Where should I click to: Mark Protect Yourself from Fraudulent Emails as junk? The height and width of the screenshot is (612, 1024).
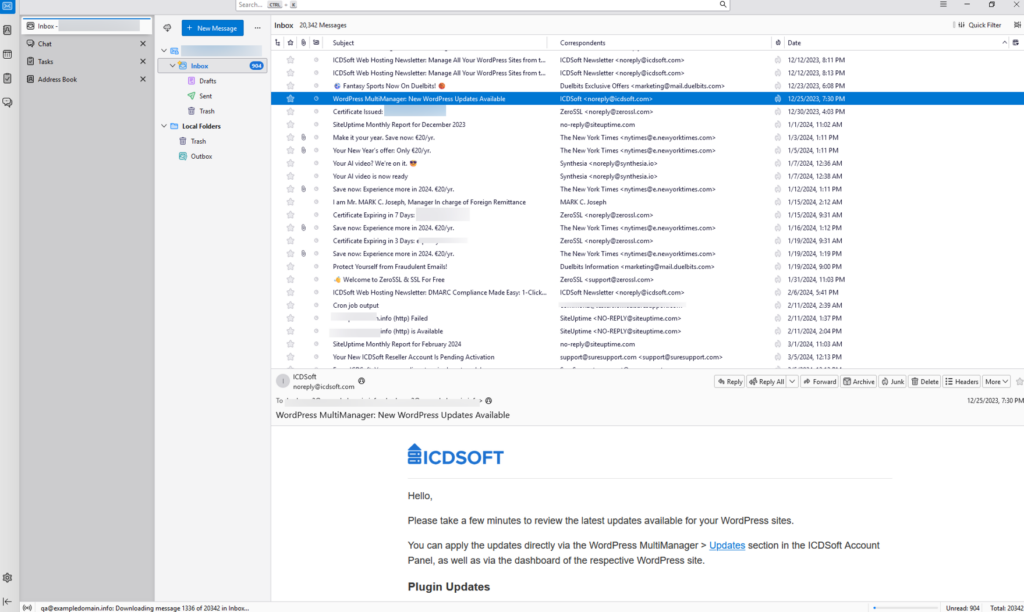[x=778, y=266]
